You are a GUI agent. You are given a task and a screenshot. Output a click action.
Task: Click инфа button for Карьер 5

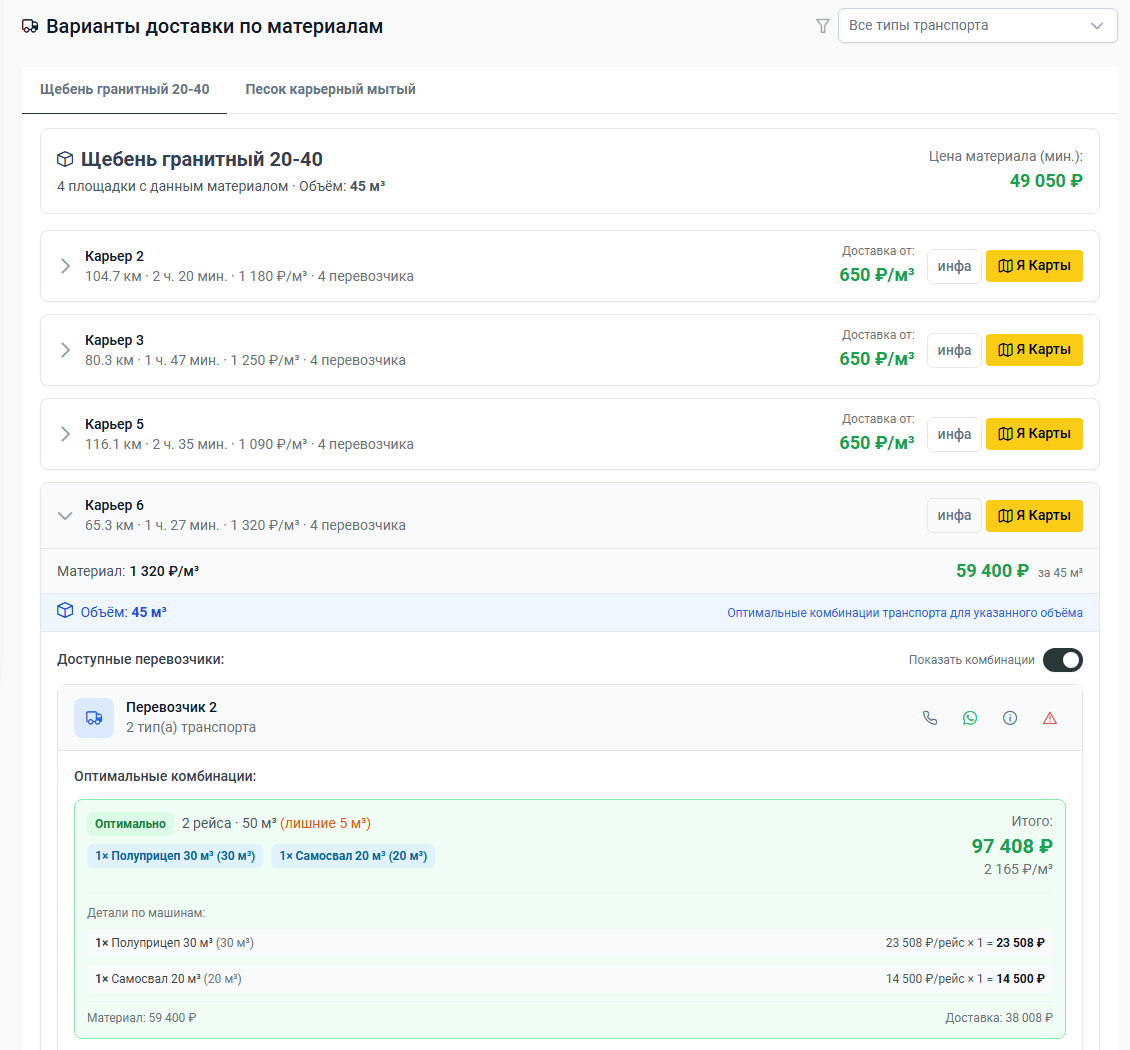[x=954, y=435]
